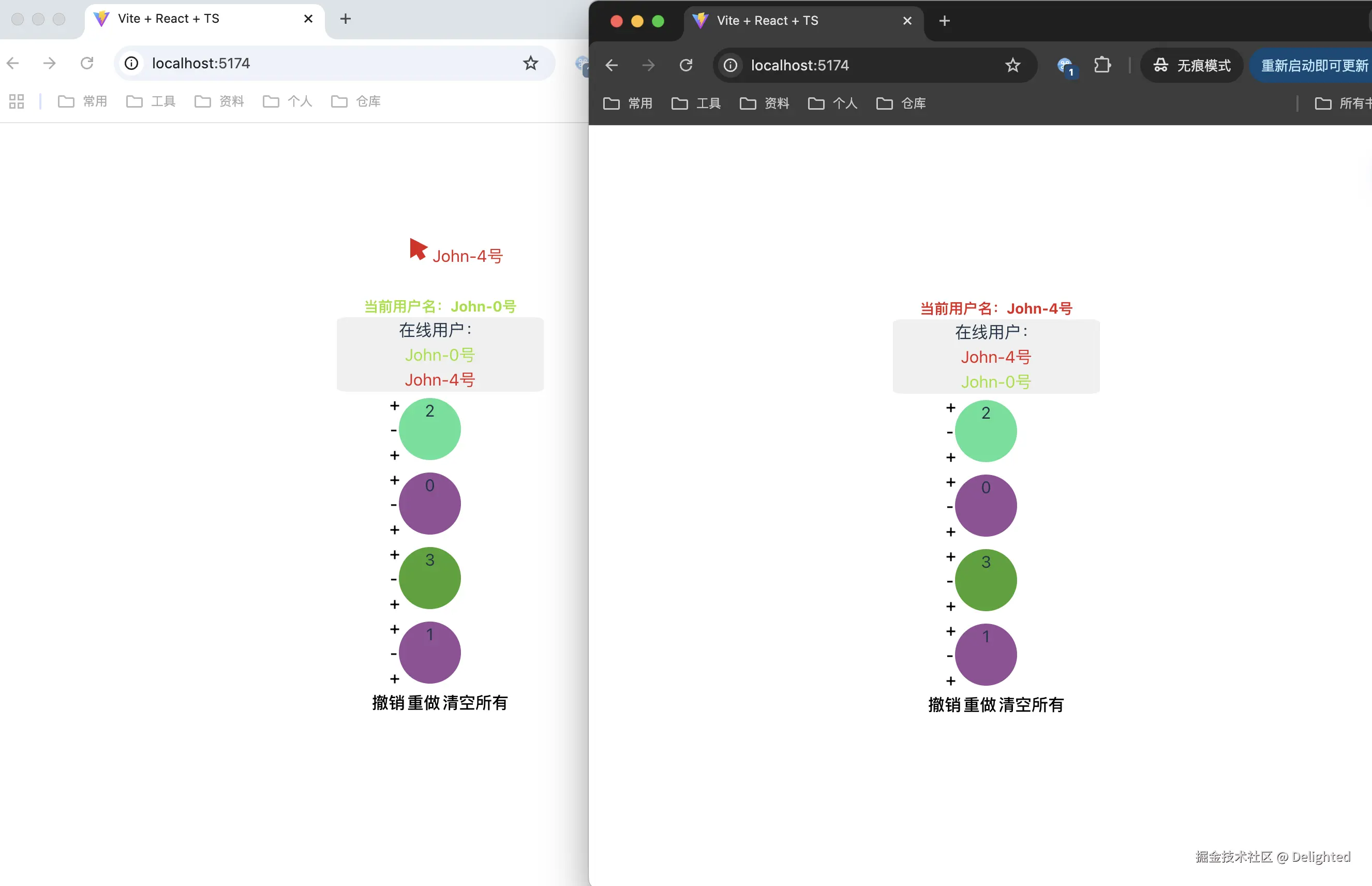Open the extensions puzzle-piece icon in the dark window
The image size is (1372, 886).
coord(1103,65)
